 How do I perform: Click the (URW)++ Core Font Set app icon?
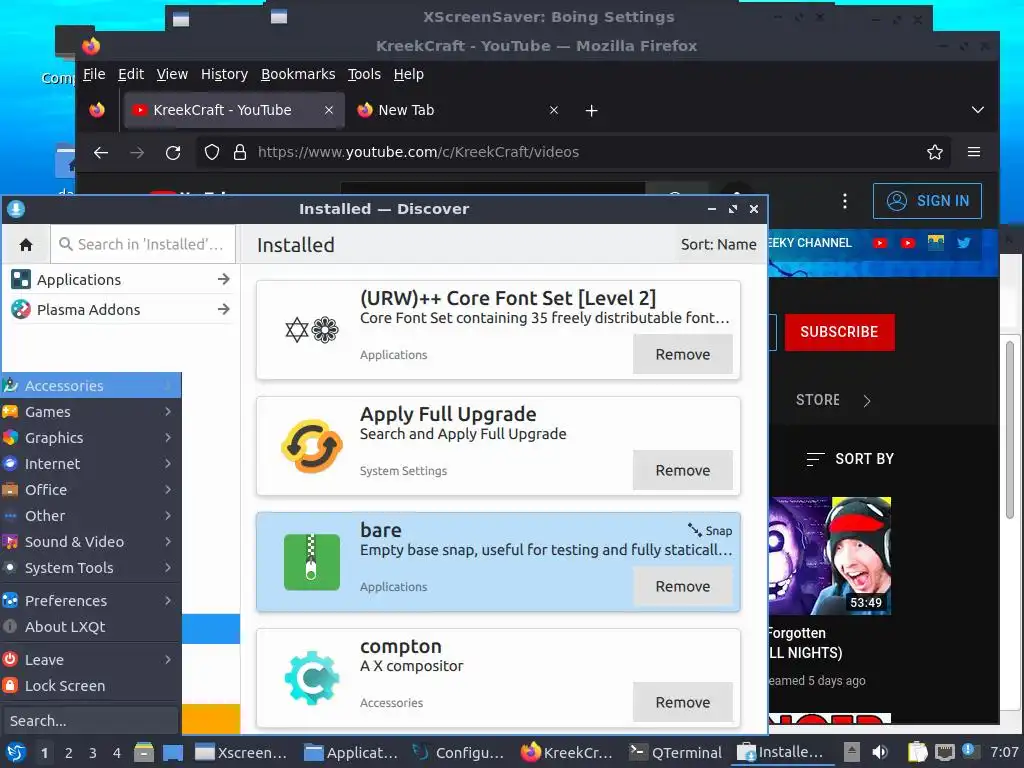[312, 330]
